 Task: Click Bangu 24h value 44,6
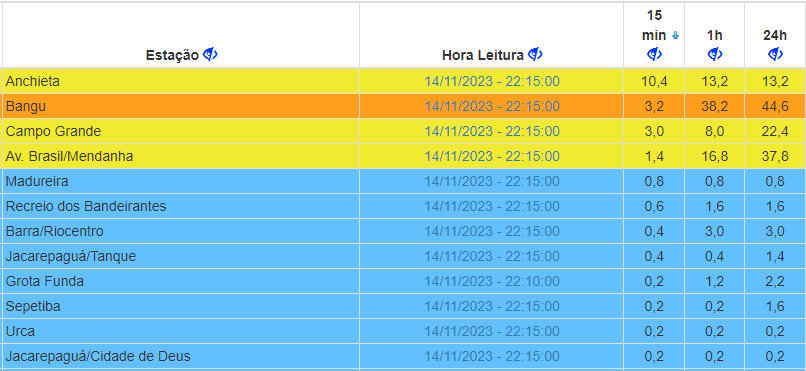775,107
